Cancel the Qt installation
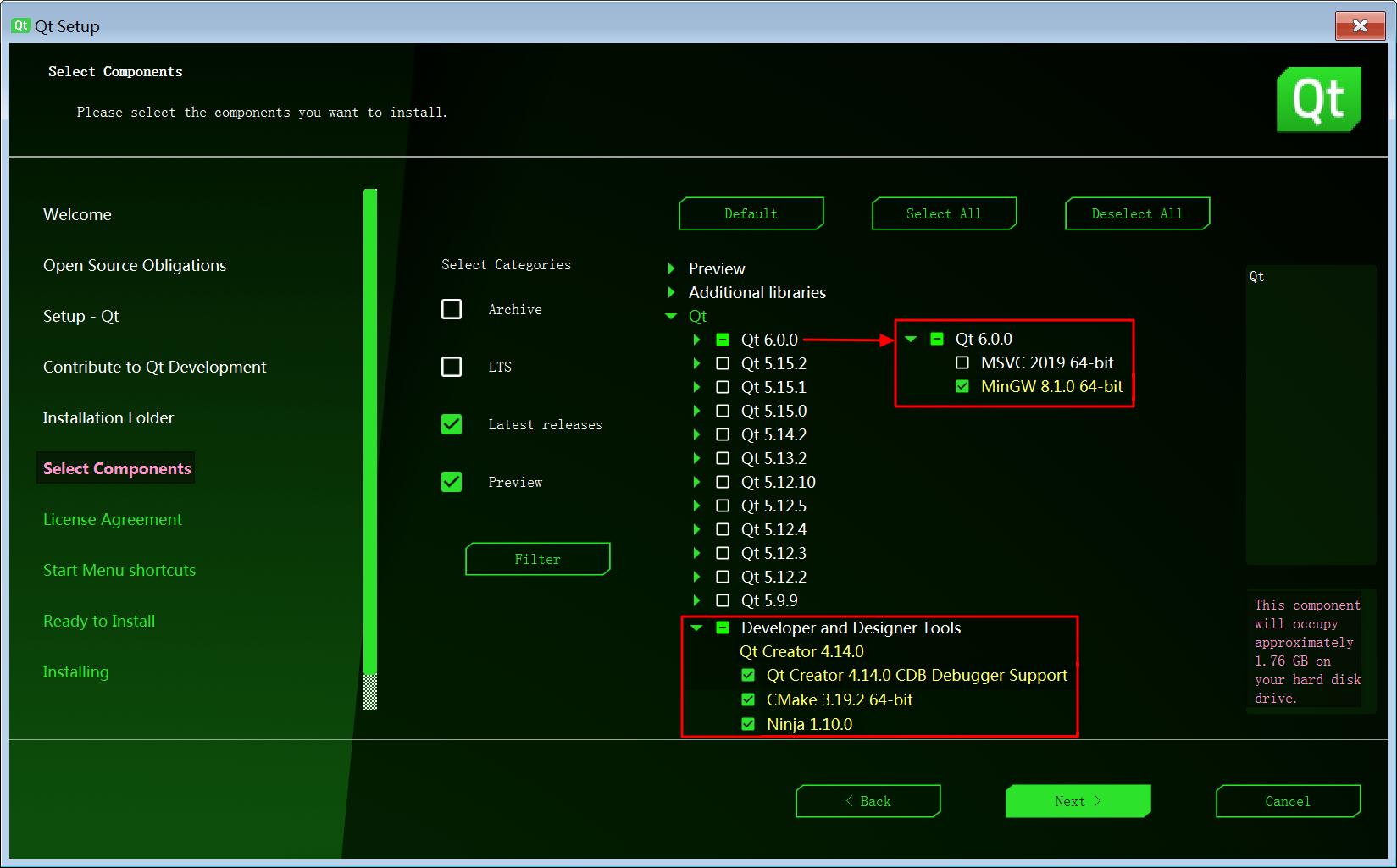This screenshot has width=1397, height=868. pos(1289,801)
